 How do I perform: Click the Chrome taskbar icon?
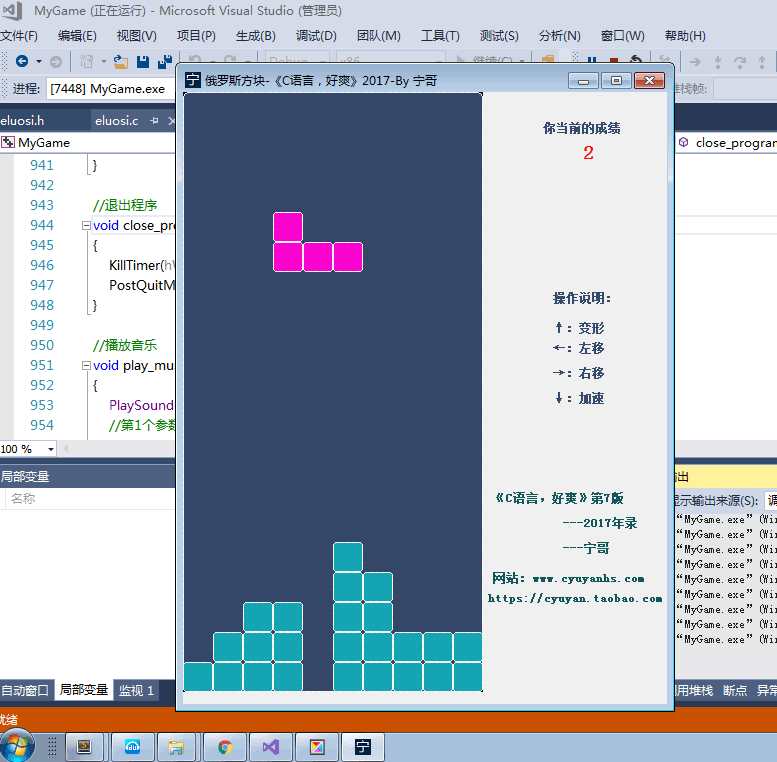point(225,747)
